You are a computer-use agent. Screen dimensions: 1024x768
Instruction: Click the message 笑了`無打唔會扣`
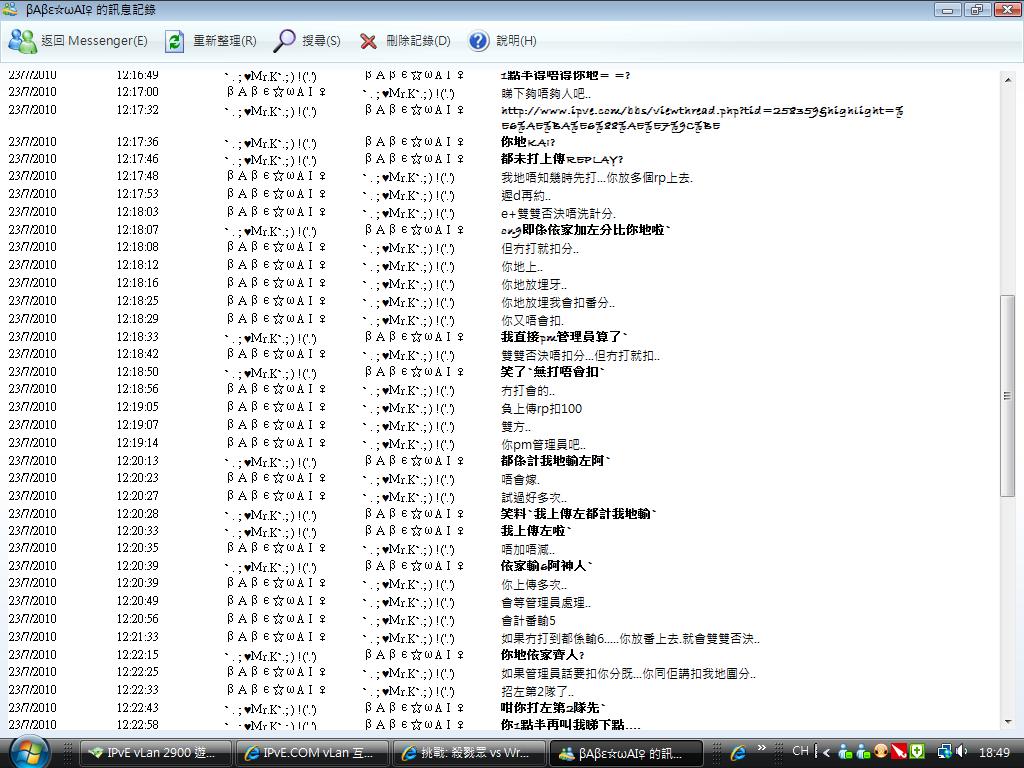click(x=552, y=372)
